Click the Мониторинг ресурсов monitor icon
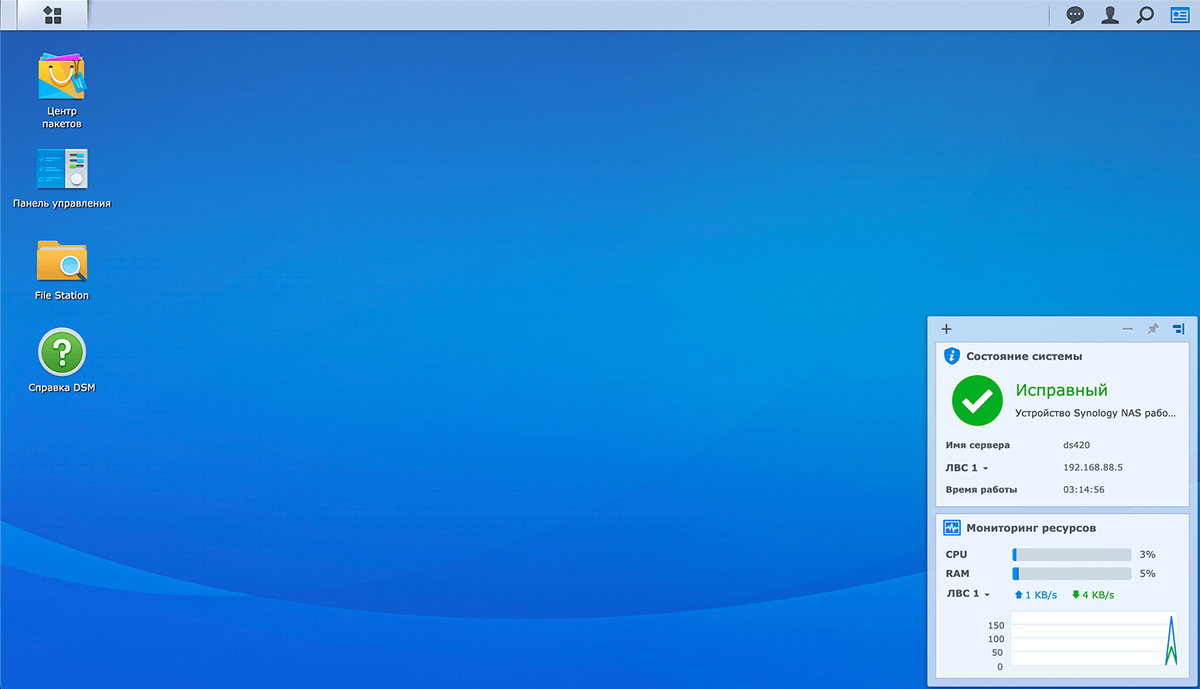This screenshot has width=1200, height=689. tap(952, 527)
